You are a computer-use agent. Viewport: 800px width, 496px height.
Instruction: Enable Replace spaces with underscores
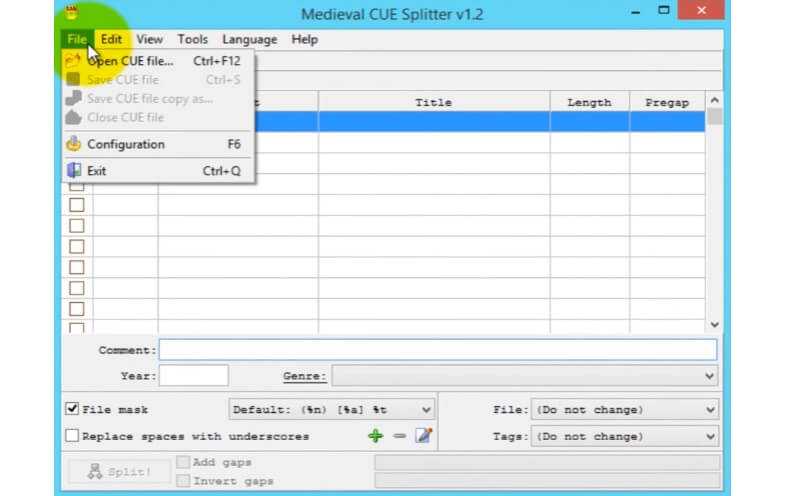tap(72, 436)
